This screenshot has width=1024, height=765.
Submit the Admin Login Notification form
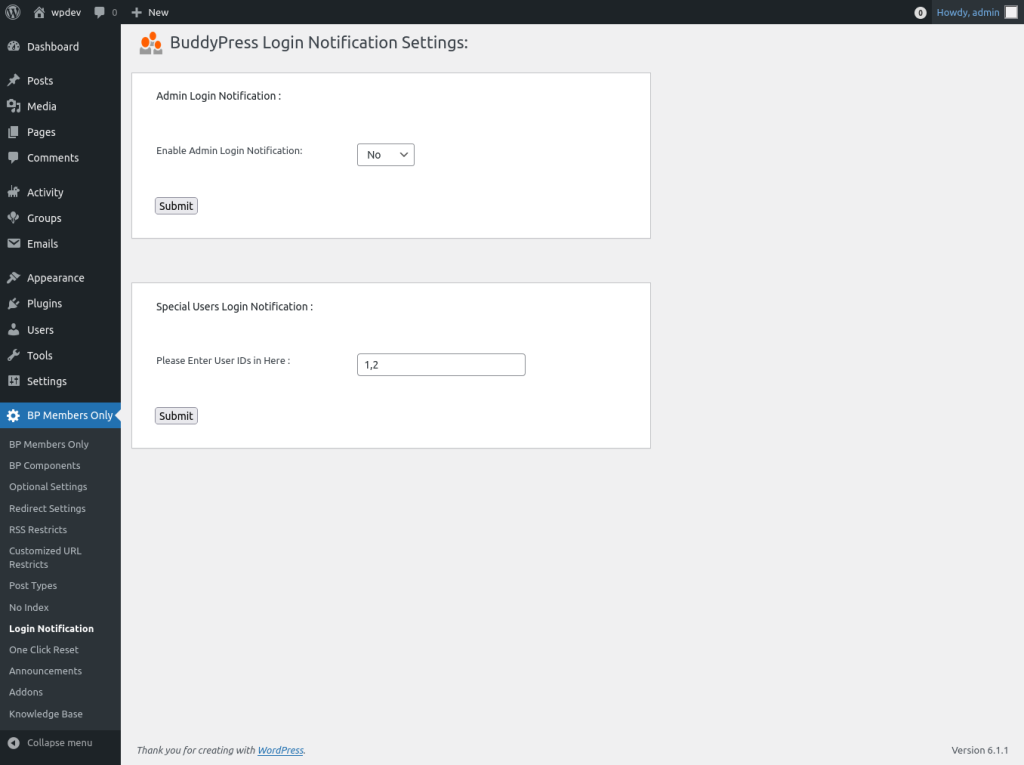click(175, 205)
